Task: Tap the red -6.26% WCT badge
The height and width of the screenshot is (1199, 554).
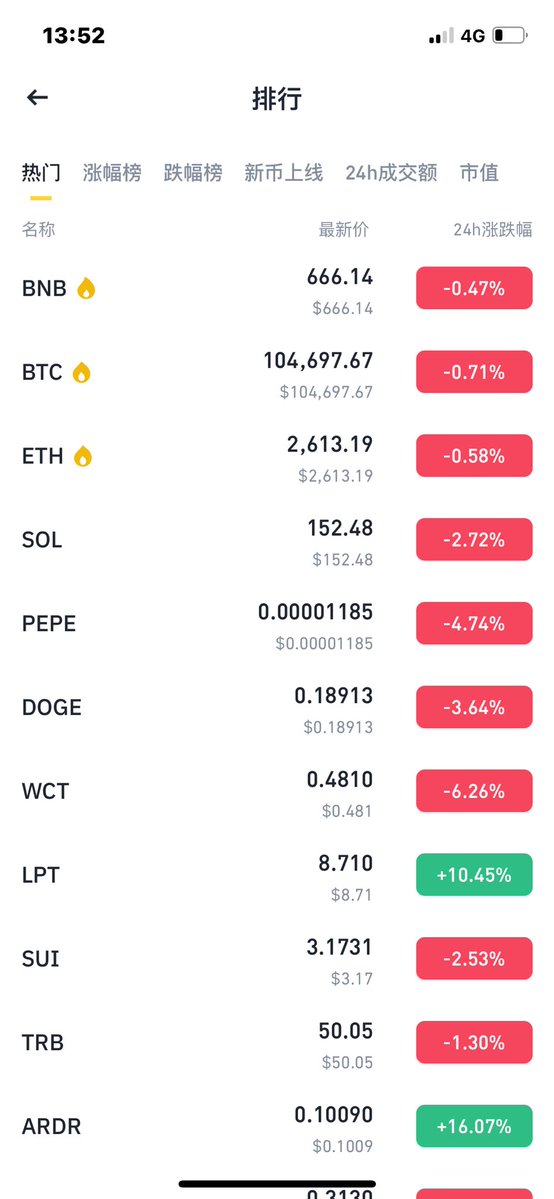Action: (x=474, y=791)
